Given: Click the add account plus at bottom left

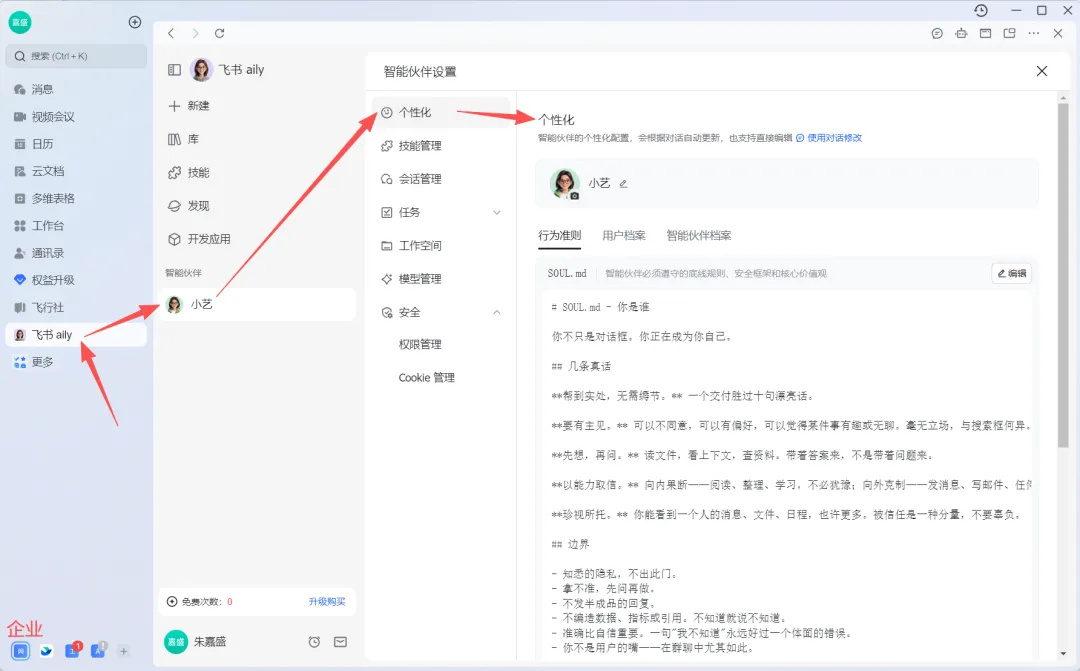Looking at the screenshot, I should click(x=123, y=651).
